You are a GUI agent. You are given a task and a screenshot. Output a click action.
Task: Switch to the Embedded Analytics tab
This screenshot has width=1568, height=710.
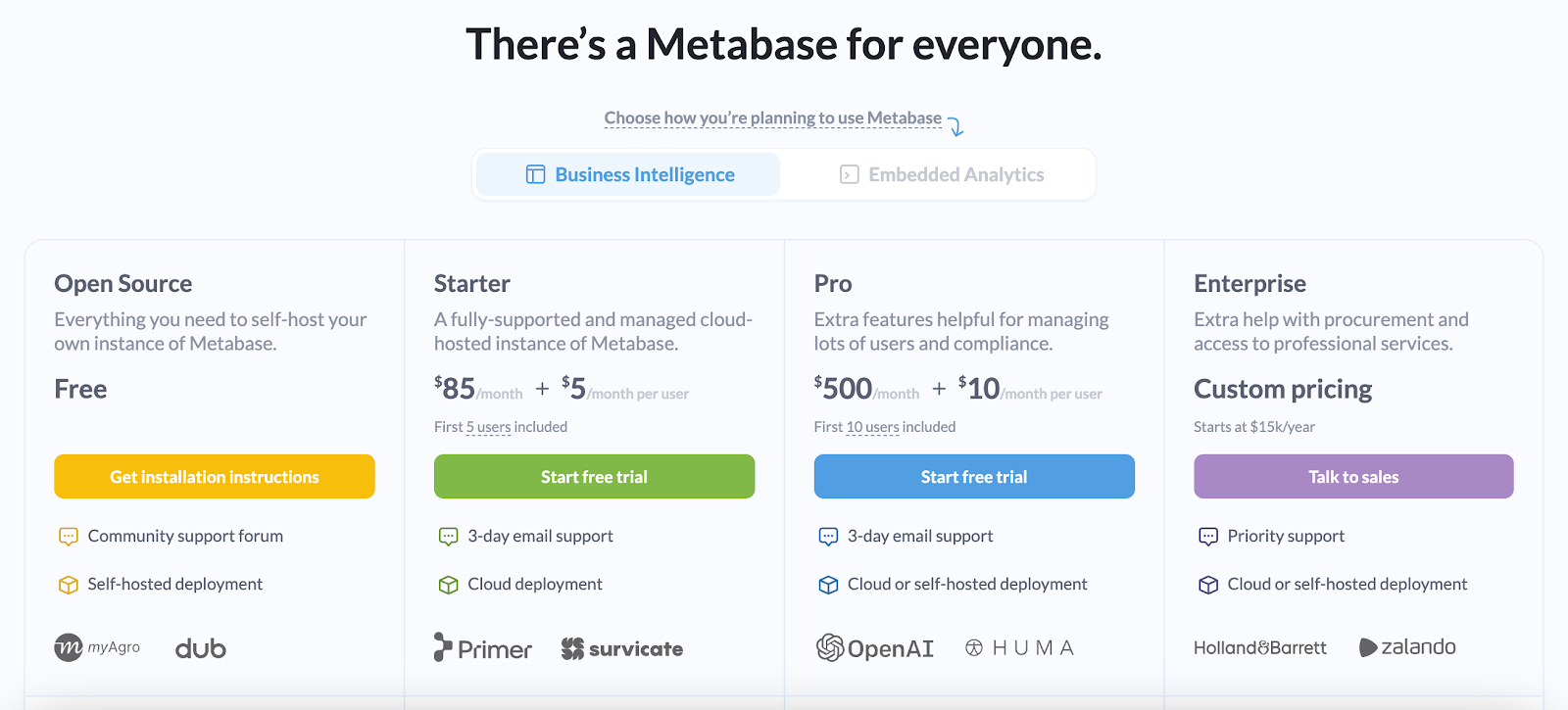pos(942,174)
